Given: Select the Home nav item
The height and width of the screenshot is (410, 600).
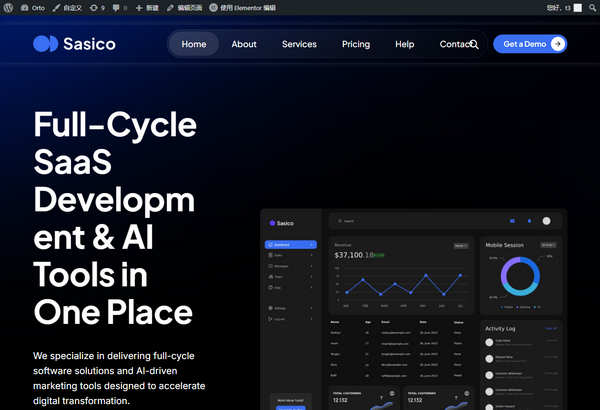Looking at the screenshot, I should click(194, 44).
